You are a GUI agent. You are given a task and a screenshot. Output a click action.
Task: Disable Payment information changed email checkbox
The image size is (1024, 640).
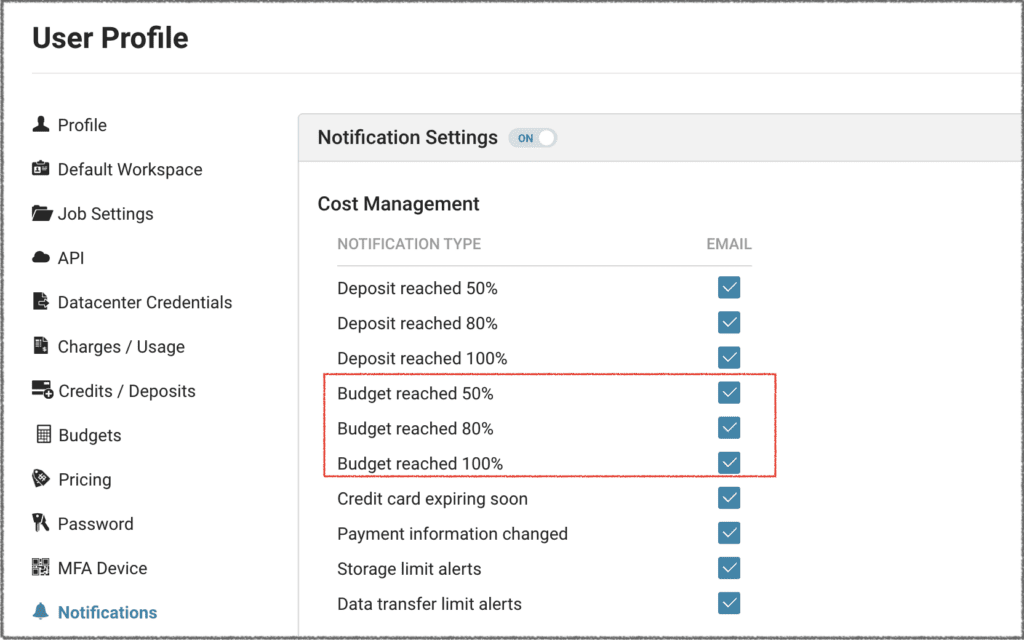coord(729,533)
